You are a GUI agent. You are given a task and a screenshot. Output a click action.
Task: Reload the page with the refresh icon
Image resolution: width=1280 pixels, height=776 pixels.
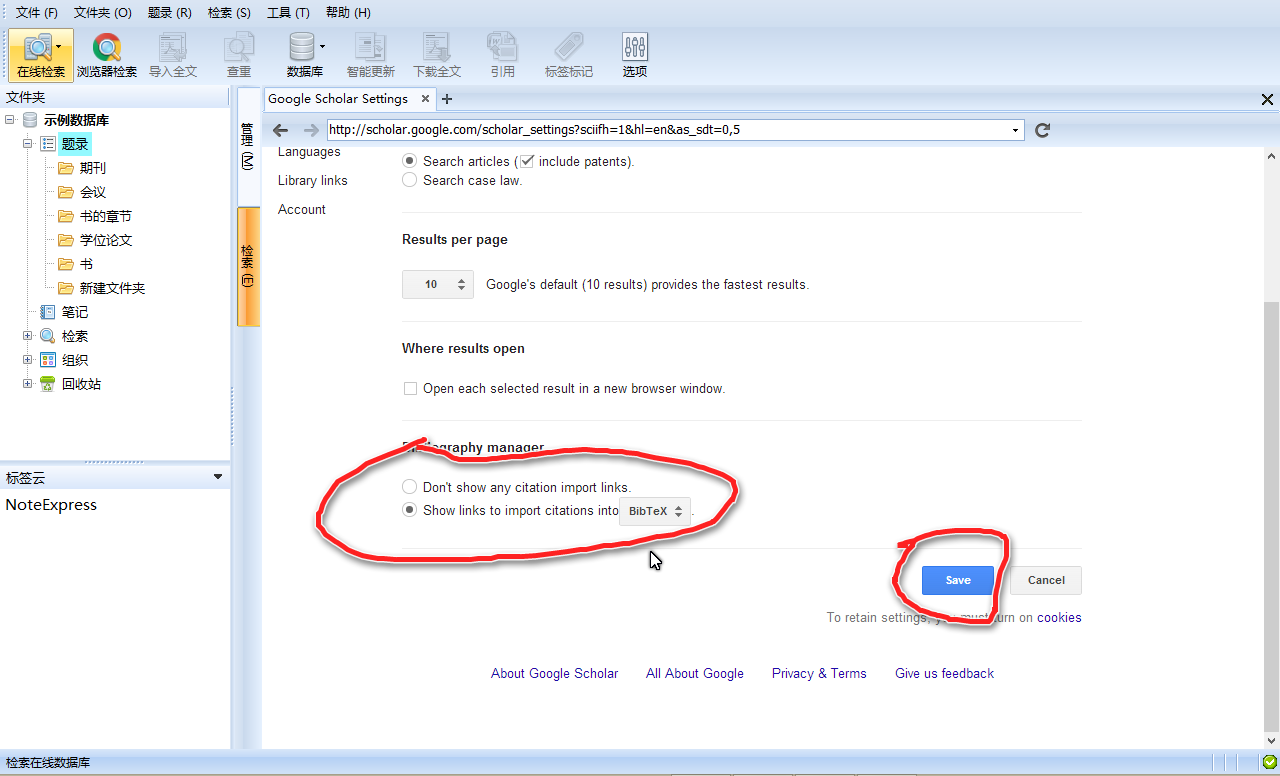coord(1042,130)
